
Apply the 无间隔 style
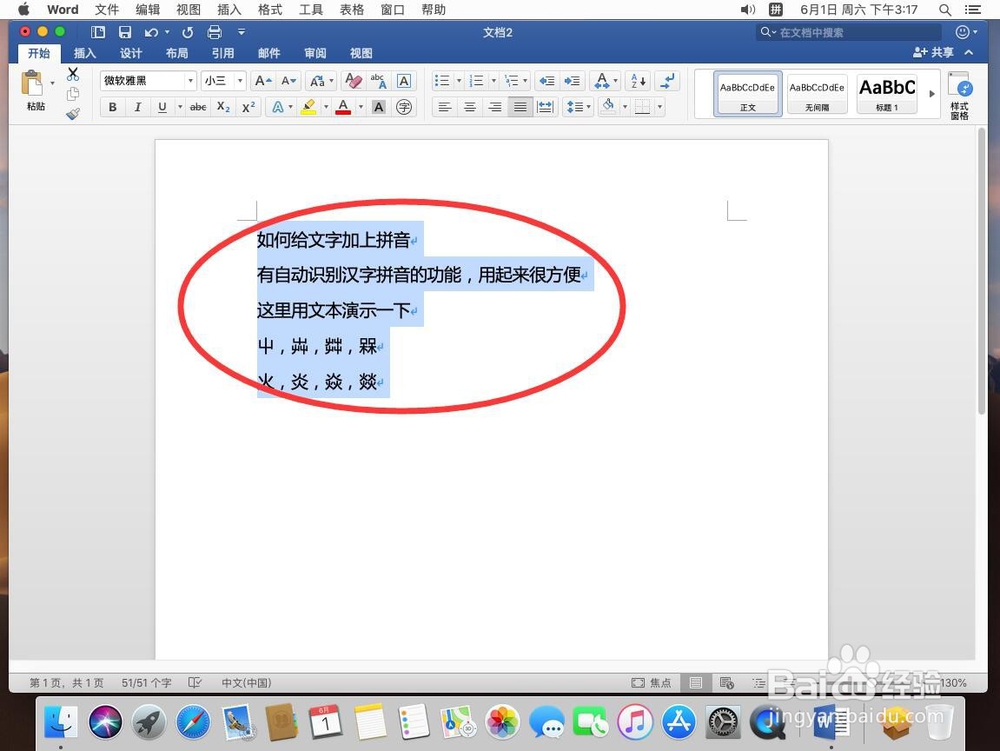817,94
